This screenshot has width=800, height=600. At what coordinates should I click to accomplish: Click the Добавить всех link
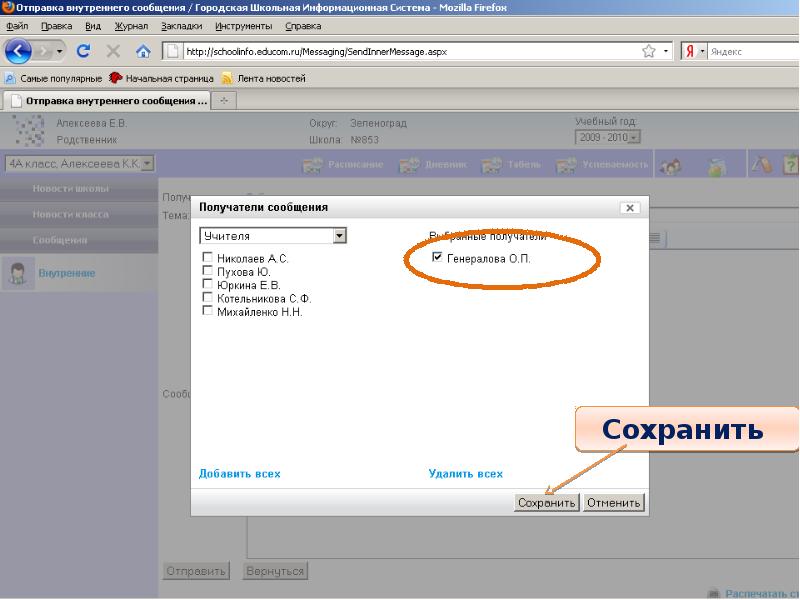tap(239, 474)
